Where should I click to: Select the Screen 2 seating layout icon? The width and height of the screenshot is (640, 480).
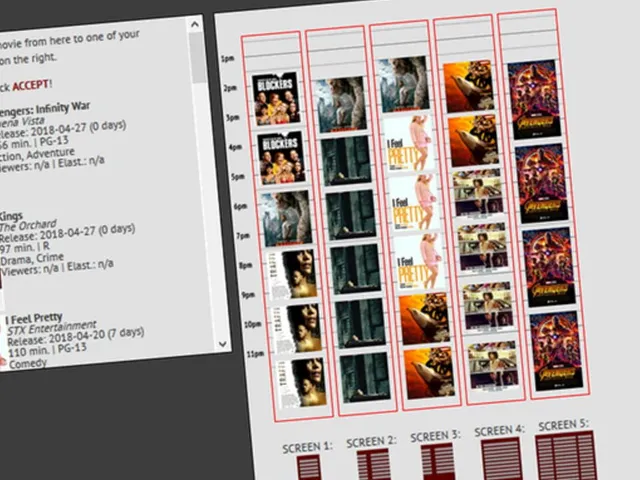pyautogui.click(x=373, y=464)
